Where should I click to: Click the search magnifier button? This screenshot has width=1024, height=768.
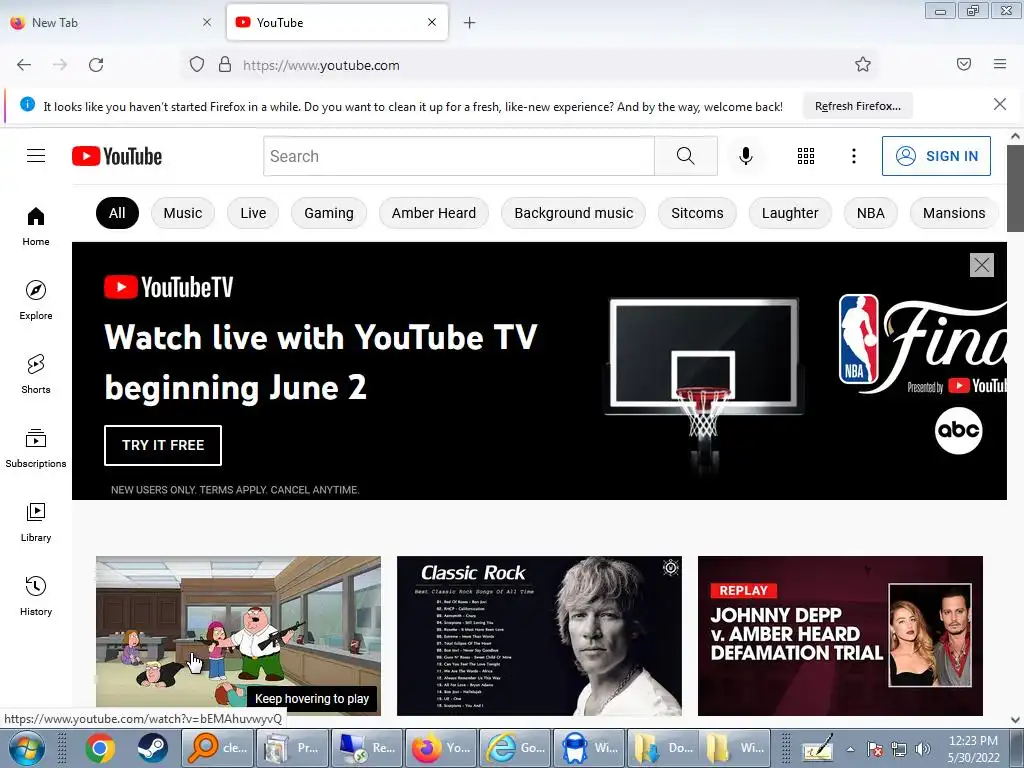click(x=686, y=156)
